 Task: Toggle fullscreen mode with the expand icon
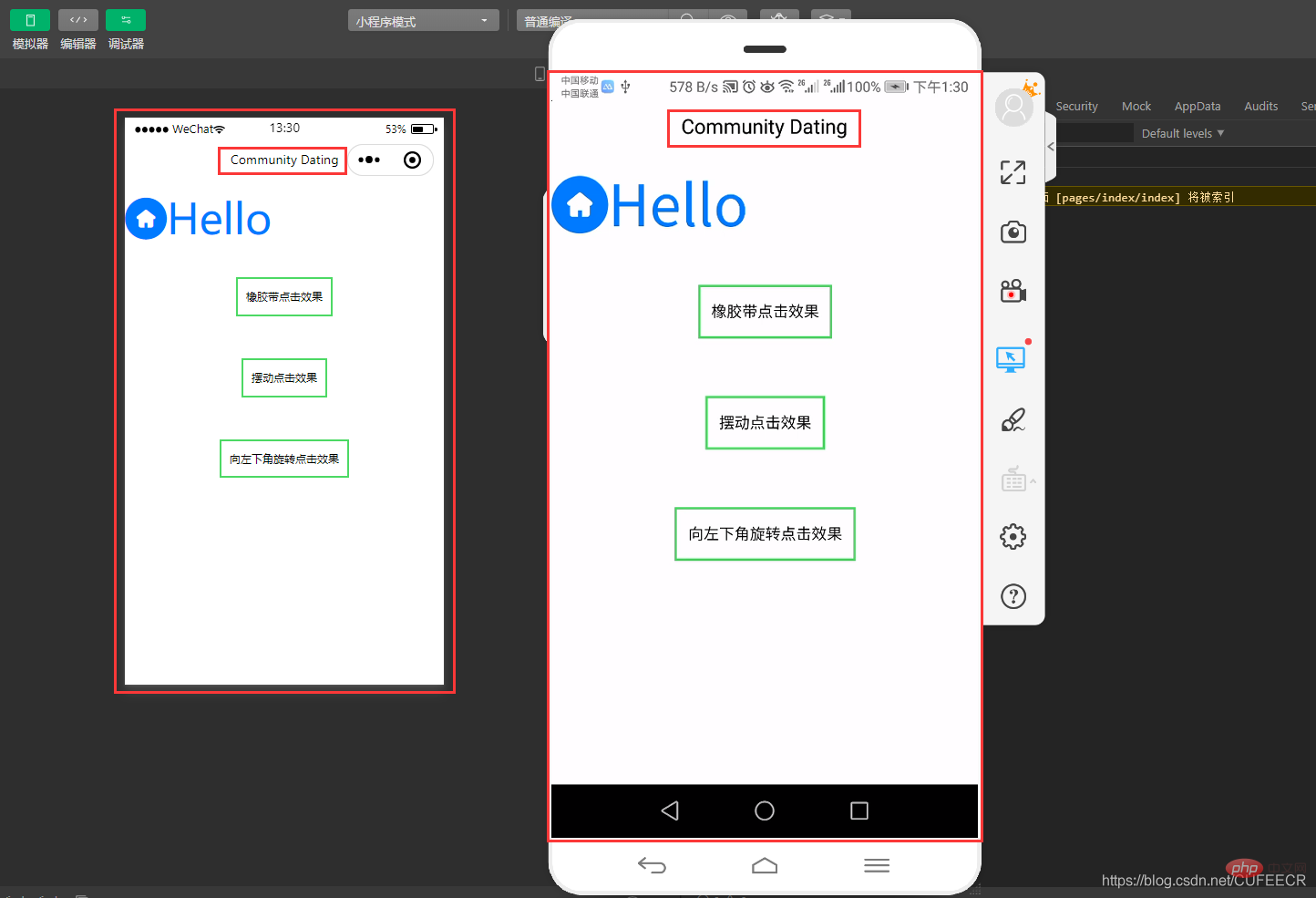1013,171
